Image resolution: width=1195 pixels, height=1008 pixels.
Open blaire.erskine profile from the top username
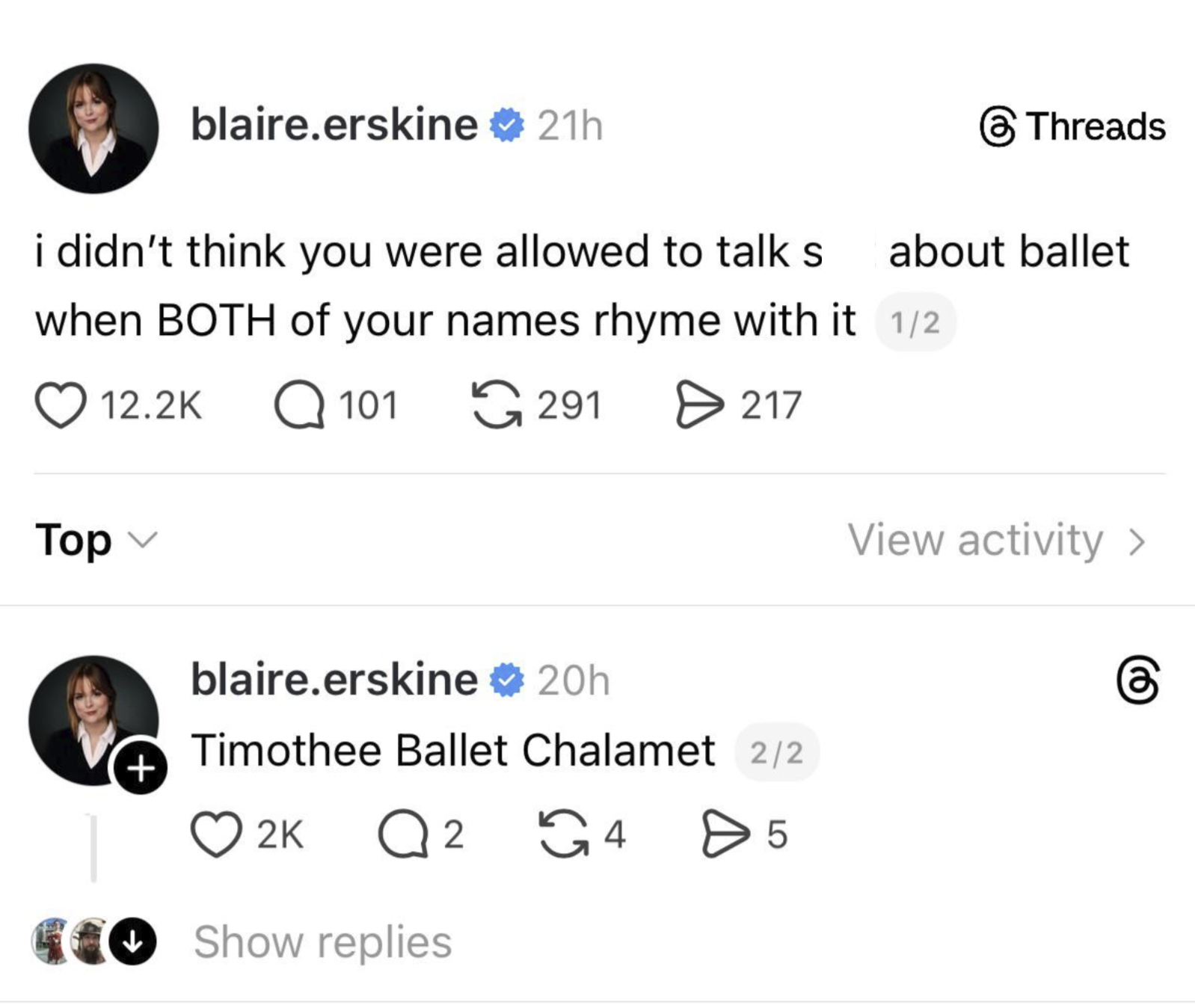(334, 125)
